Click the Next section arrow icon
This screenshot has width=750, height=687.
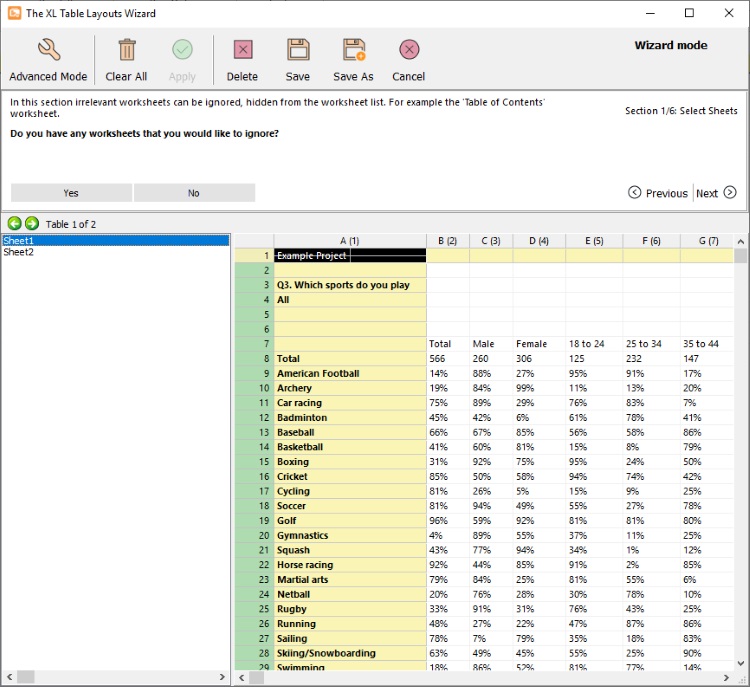(730, 192)
